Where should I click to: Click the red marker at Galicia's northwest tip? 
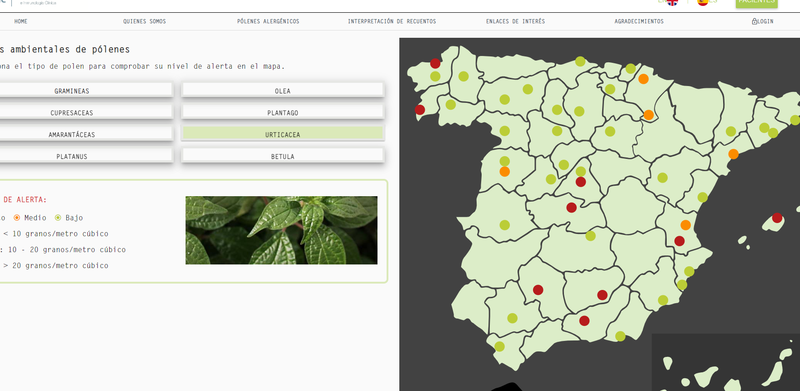click(x=435, y=63)
